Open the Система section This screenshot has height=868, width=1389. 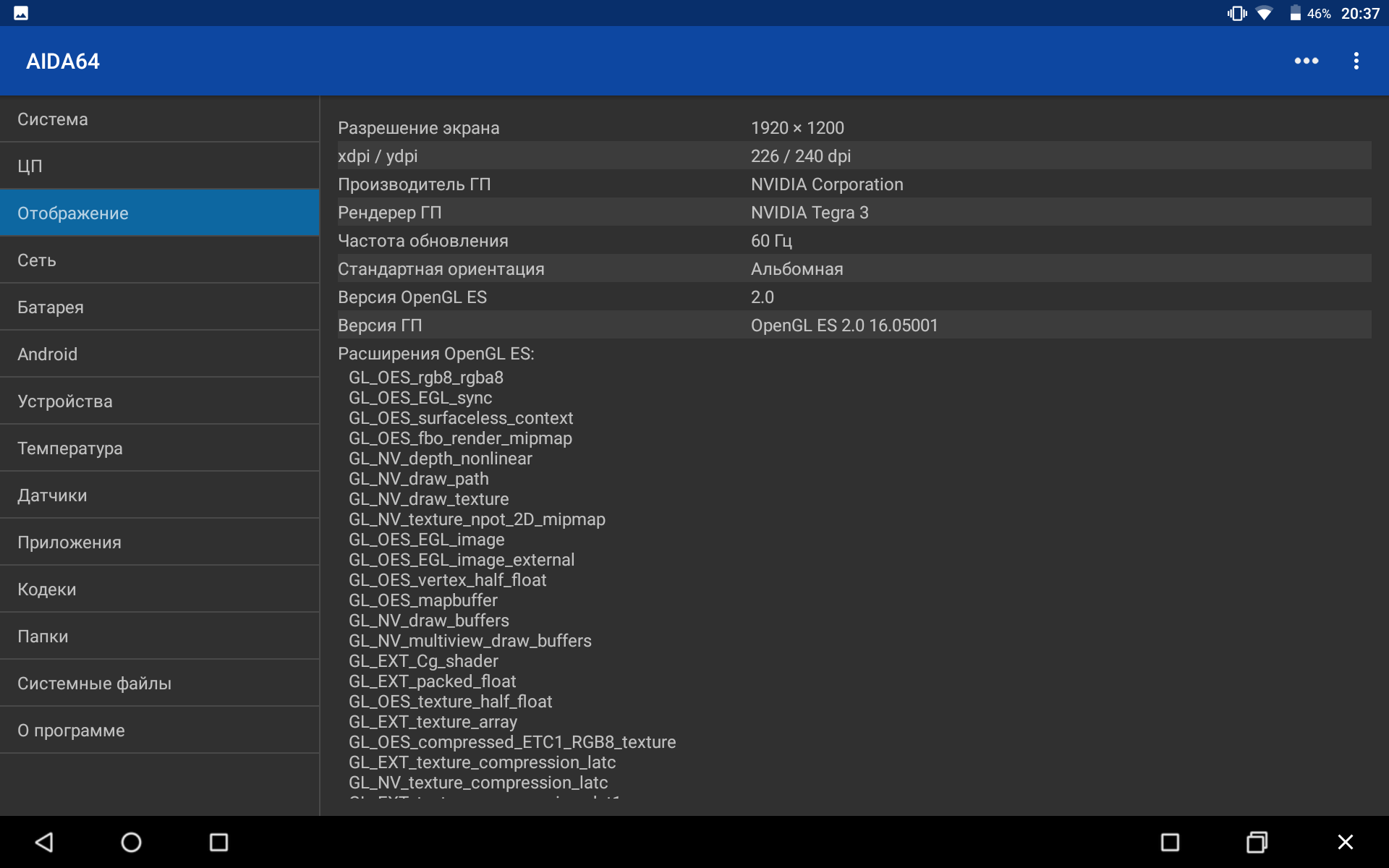pyautogui.click(x=159, y=119)
